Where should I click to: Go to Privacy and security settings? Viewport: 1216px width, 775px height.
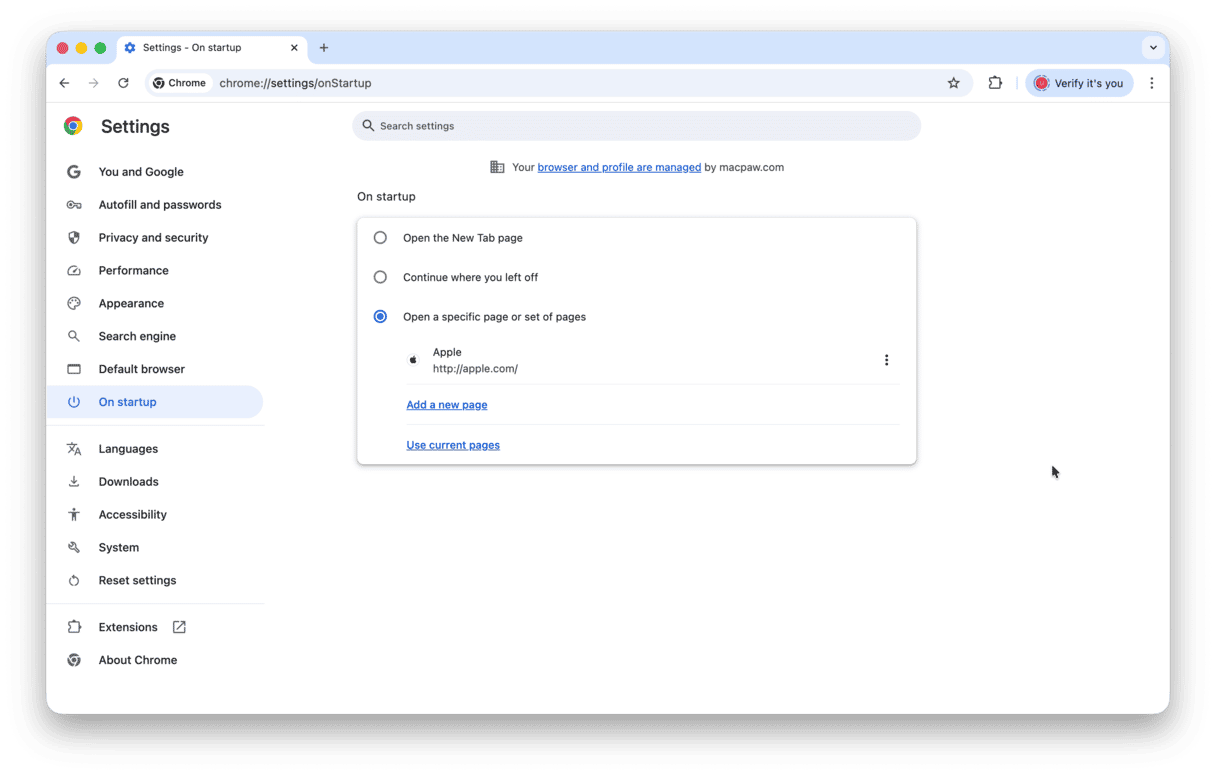tap(153, 238)
